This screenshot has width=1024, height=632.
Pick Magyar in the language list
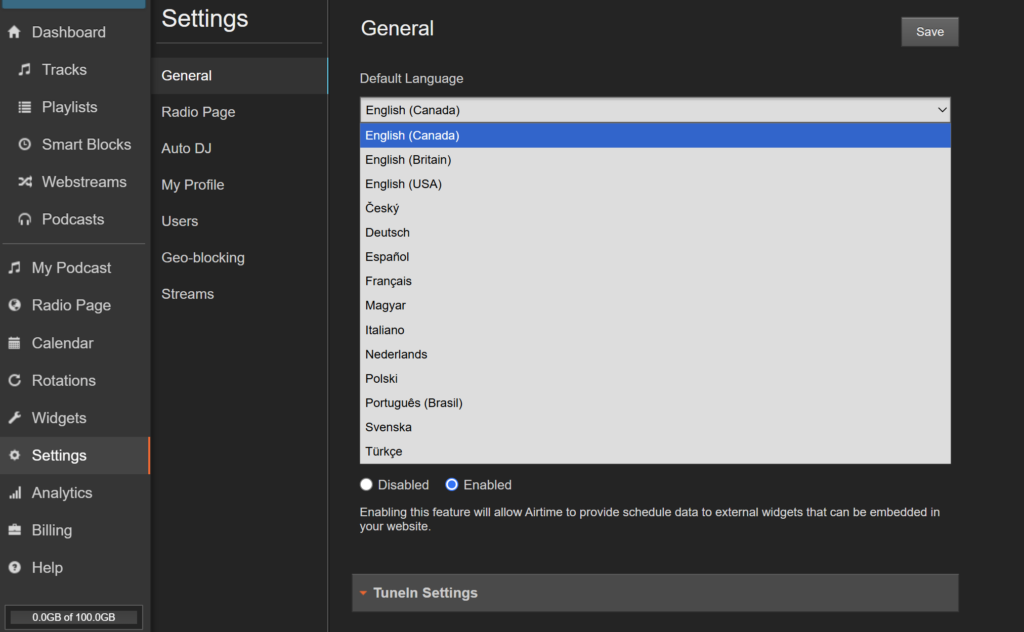pyautogui.click(x=655, y=306)
